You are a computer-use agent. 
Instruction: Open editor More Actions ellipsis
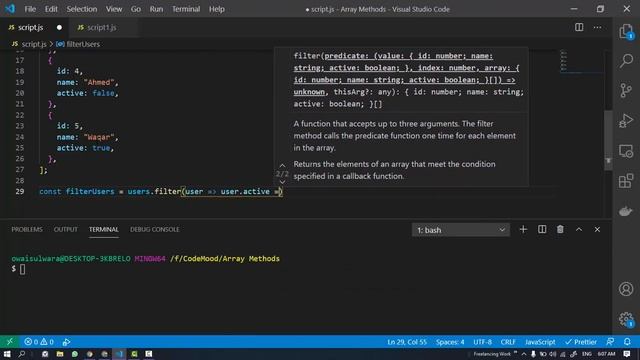pos(598,27)
